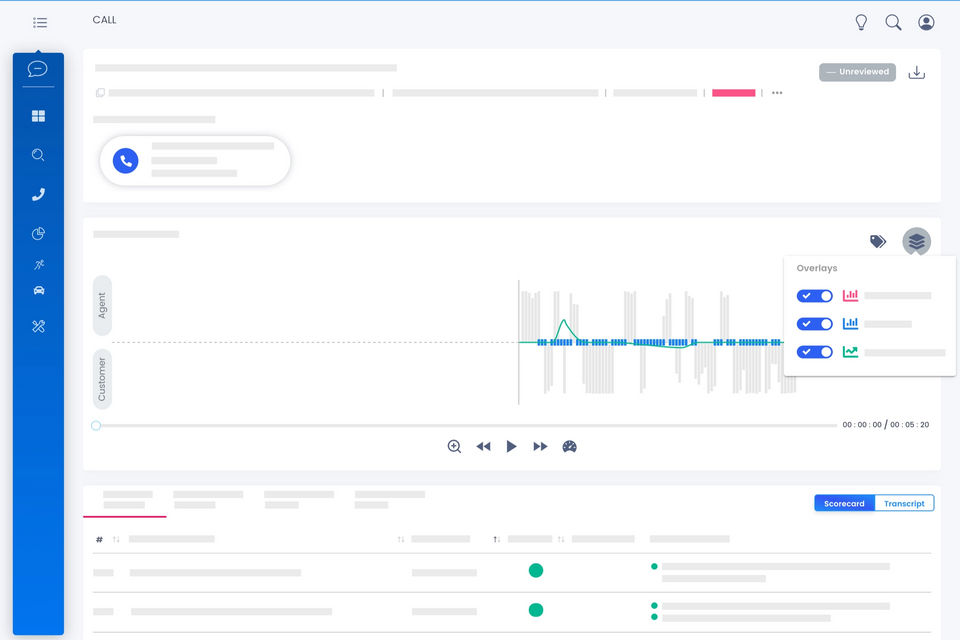960x640 pixels.
Task: Click the blue bar chart overlay icon
Action: tap(850, 323)
